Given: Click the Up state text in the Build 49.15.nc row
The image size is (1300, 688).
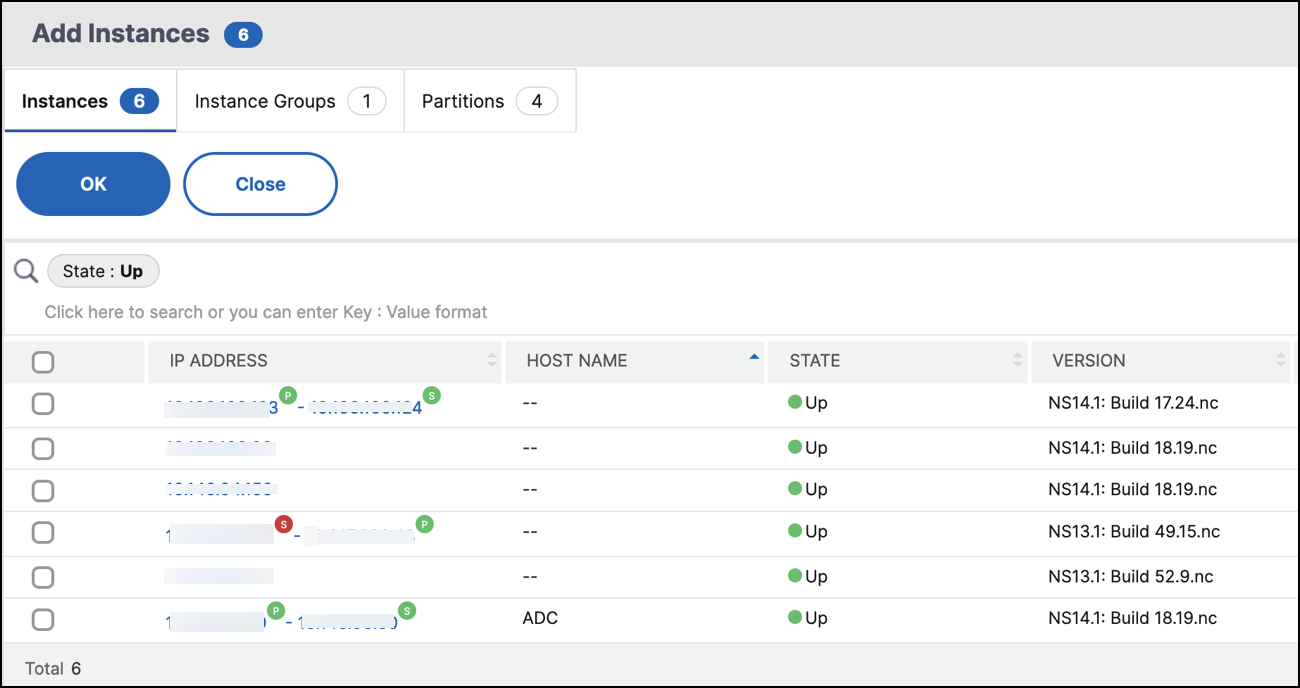Looking at the screenshot, I should click(816, 531).
